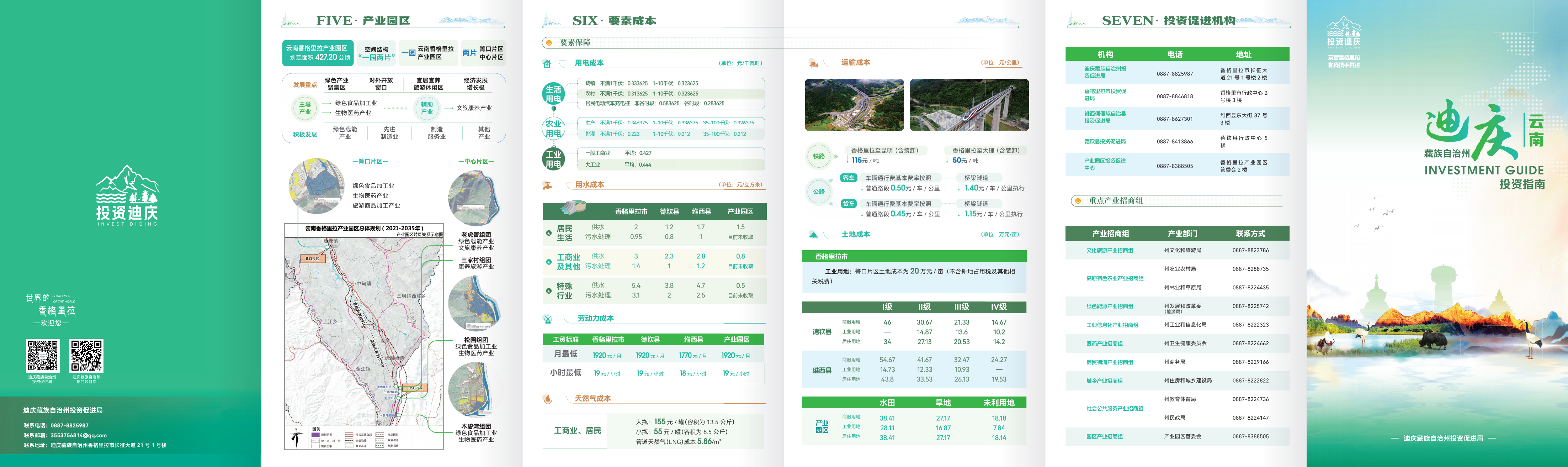The height and width of the screenshot is (467, 1568).
Task: Click the QR code labeled 投资促进局
Action: point(42,356)
